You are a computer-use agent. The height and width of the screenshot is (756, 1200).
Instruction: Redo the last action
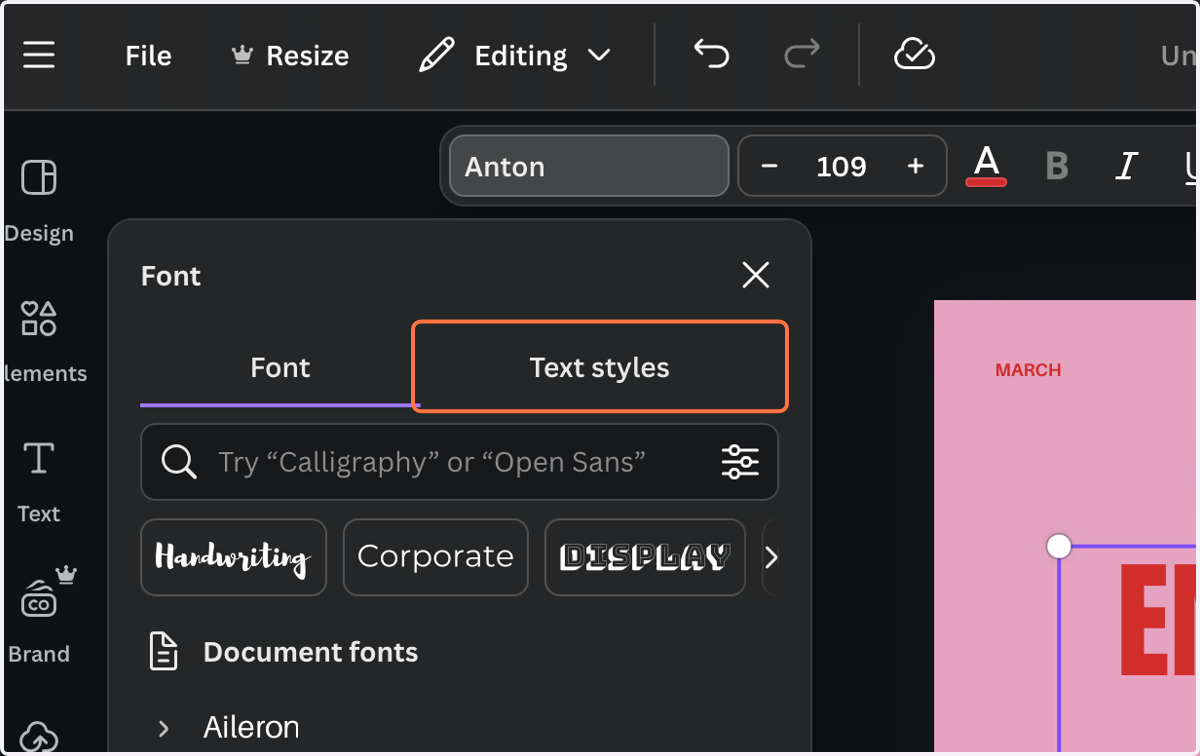(801, 55)
